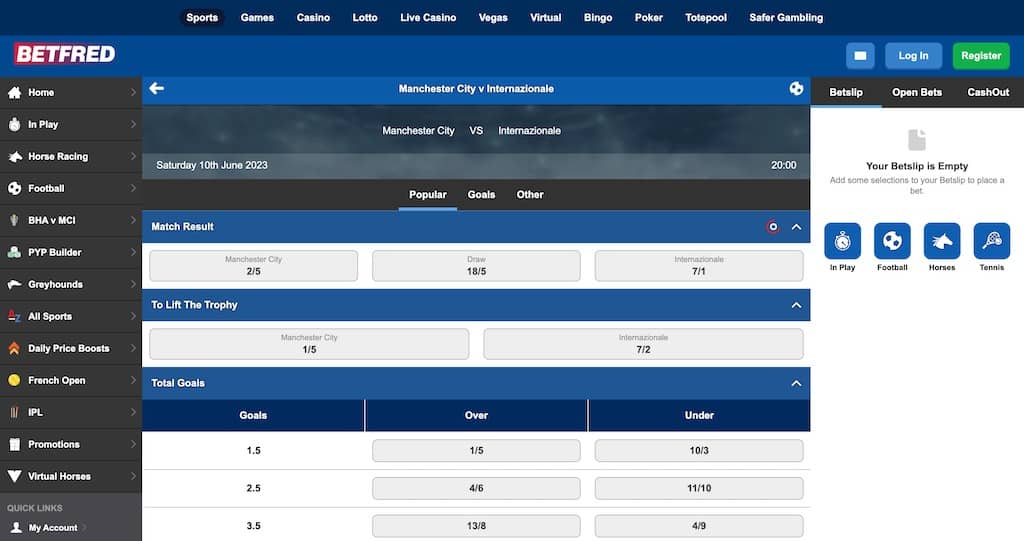
Task: Open Casino in the top navigation
Action: click(313, 18)
